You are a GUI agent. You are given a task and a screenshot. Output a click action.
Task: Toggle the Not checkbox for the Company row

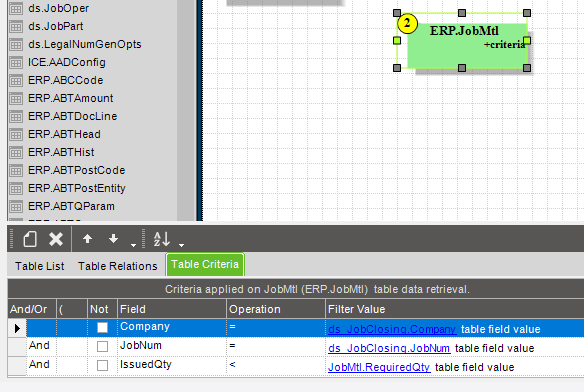pyautogui.click(x=102, y=328)
